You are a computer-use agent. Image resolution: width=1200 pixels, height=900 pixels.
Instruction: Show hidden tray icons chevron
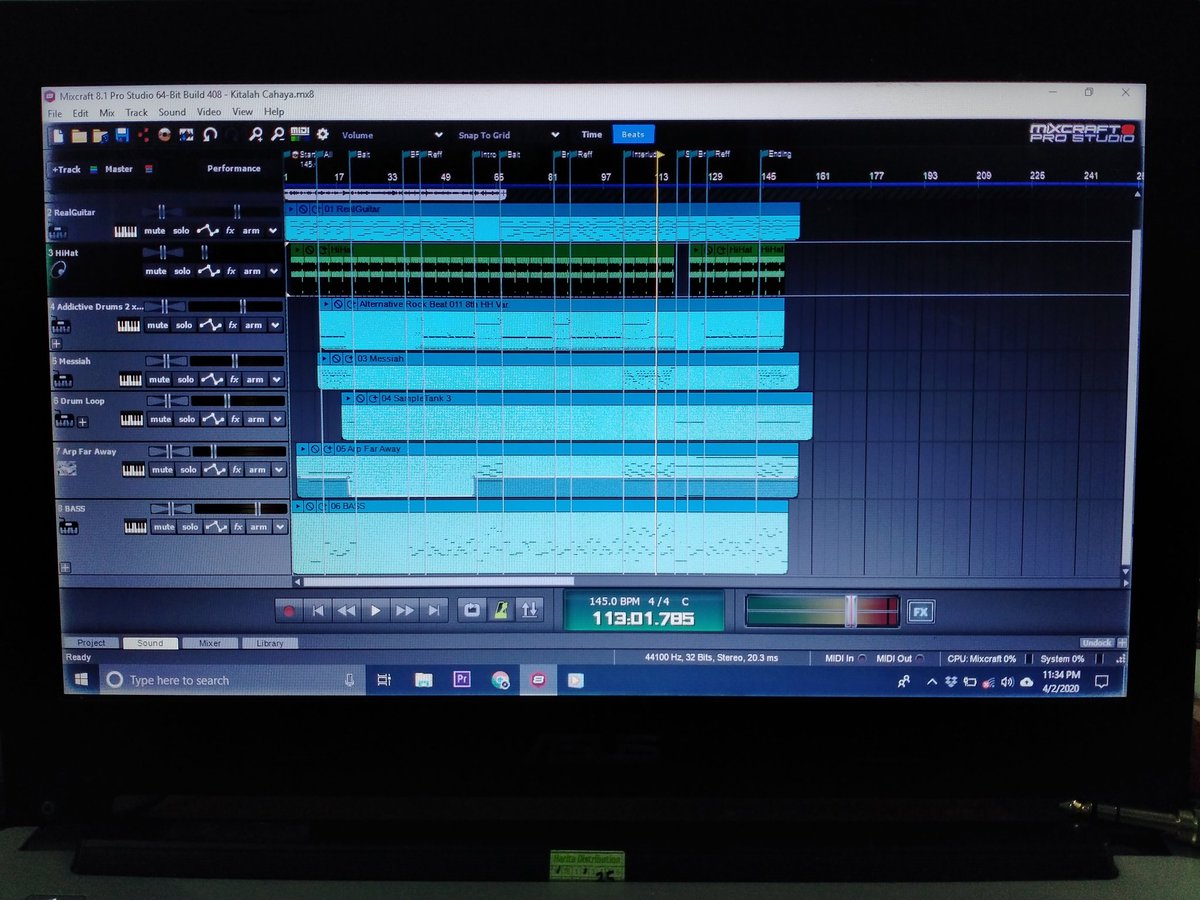(x=932, y=681)
